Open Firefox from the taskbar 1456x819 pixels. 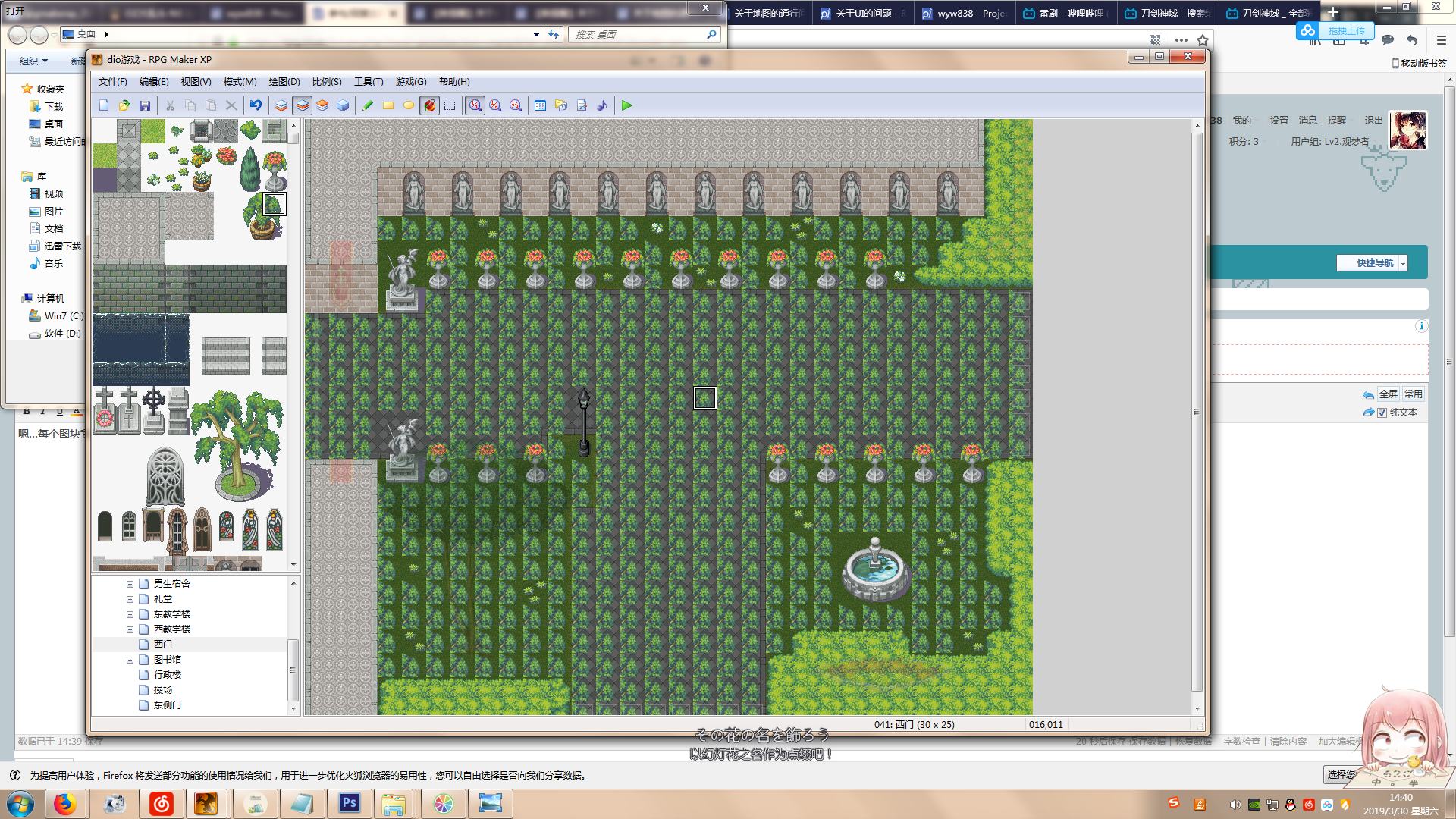(65, 804)
